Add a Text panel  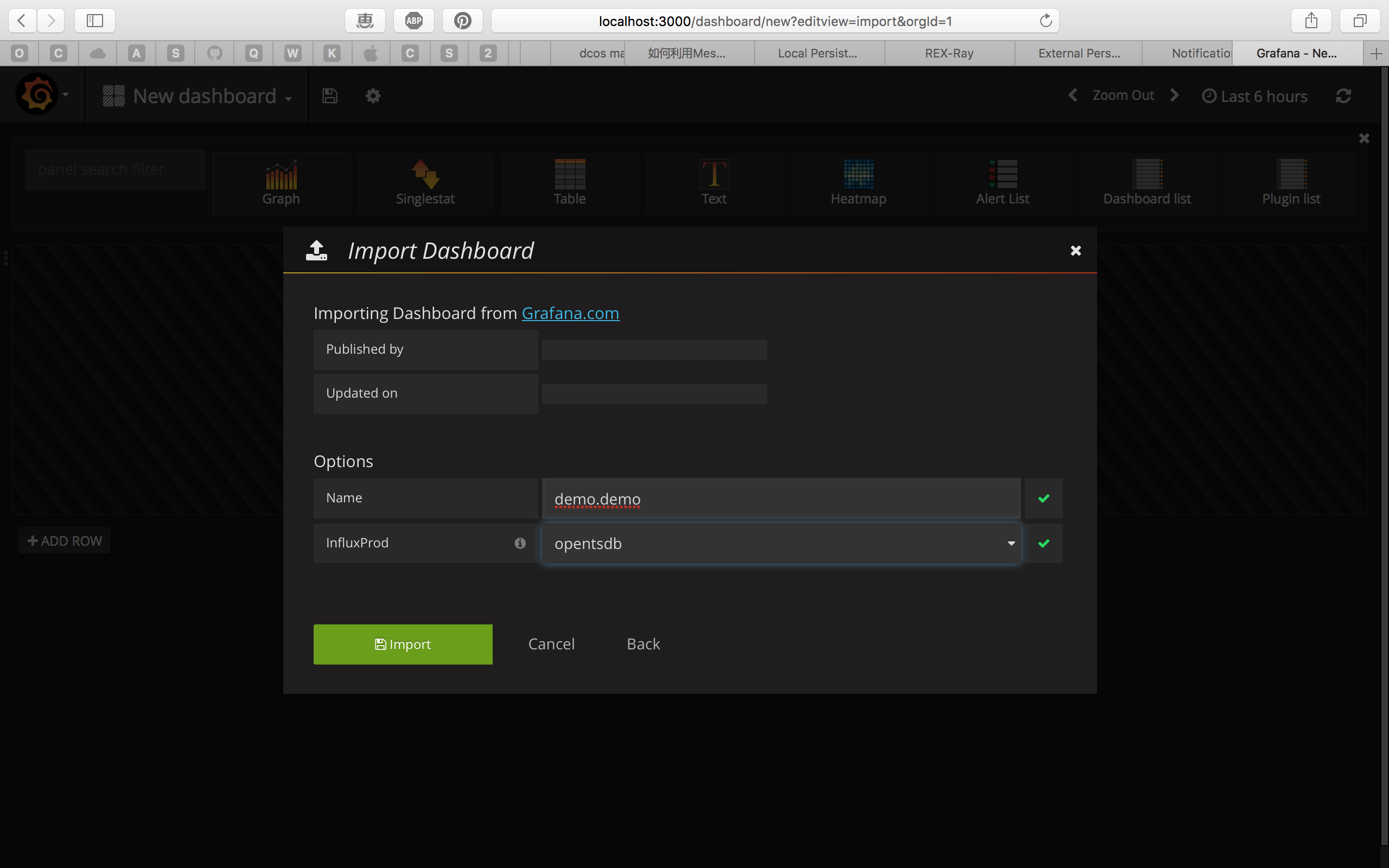pyautogui.click(x=714, y=183)
